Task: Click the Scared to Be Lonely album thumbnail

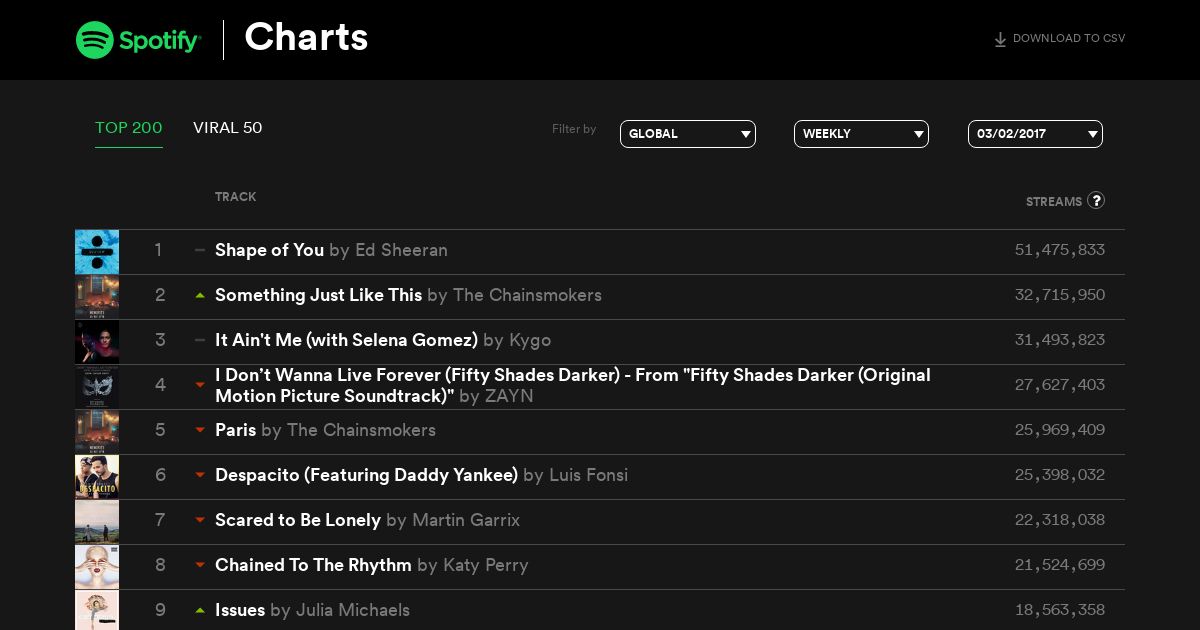Action: 97,522
